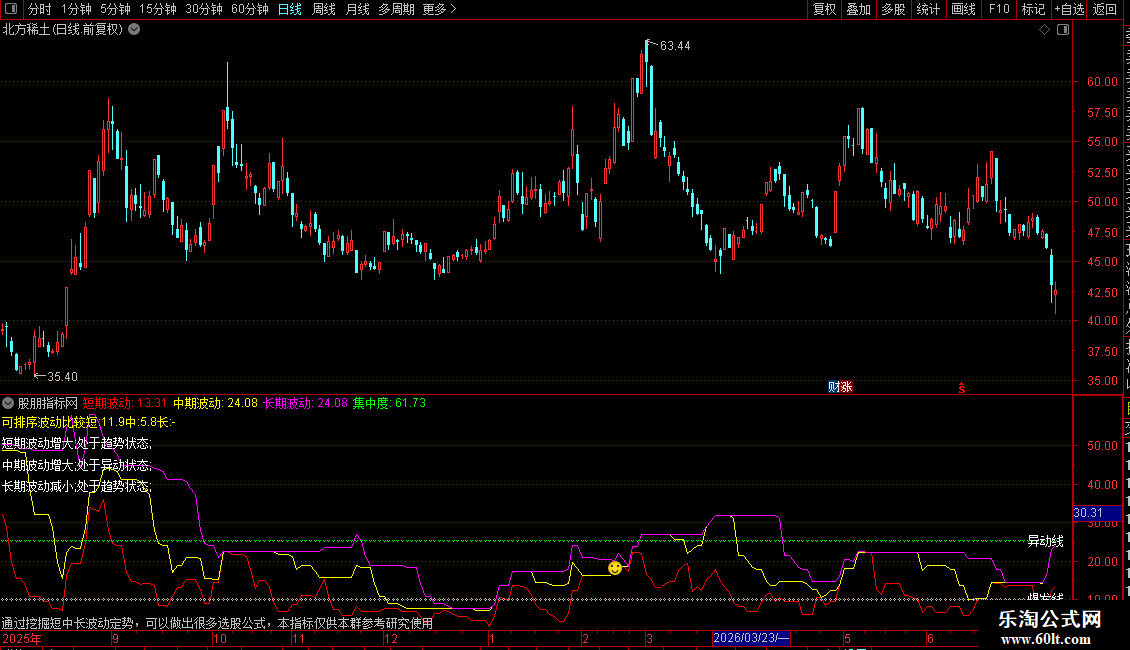The image size is (1130, 650).
Task: Click the 2026/03/23/一 date marker
Action: tap(751, 638)
